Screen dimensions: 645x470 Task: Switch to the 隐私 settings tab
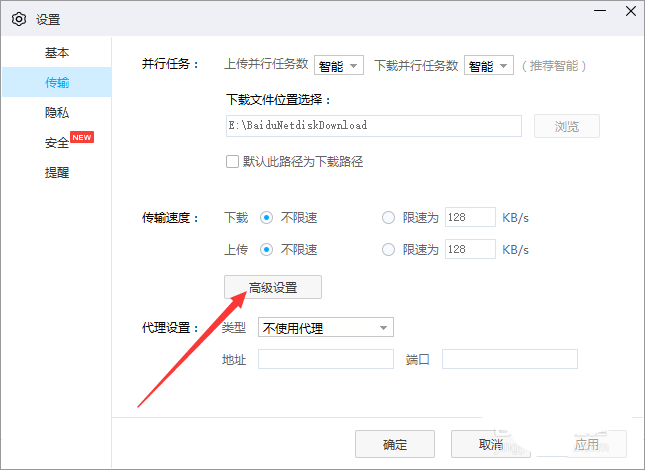point(57,113)
